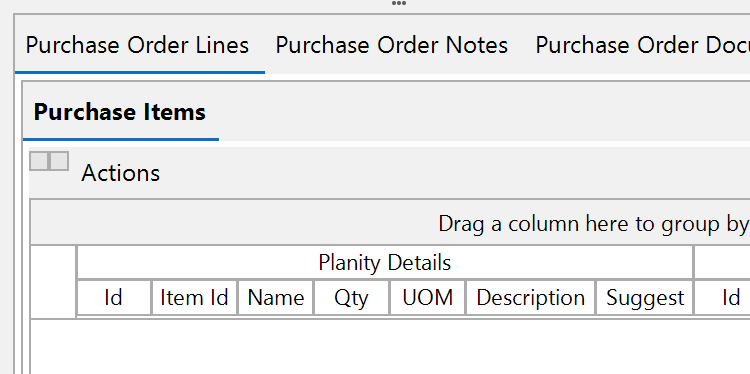Click the Qty column header

coord(352,298)
